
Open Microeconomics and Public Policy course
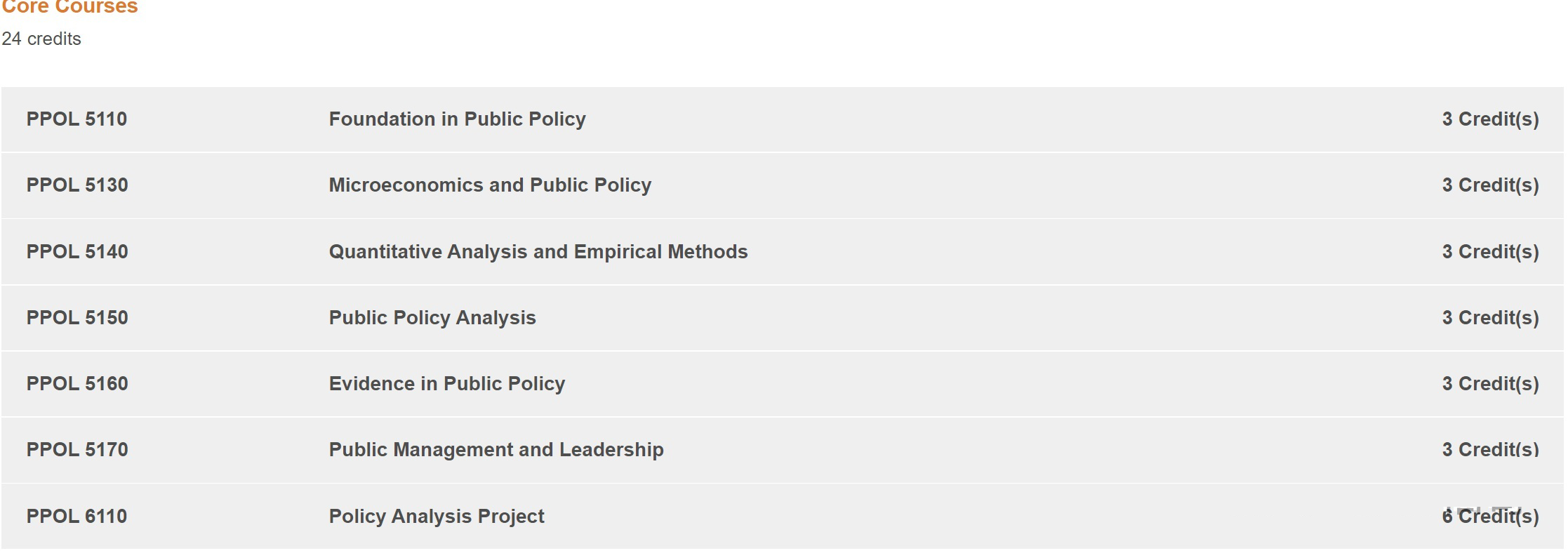(x=490, y=185)
